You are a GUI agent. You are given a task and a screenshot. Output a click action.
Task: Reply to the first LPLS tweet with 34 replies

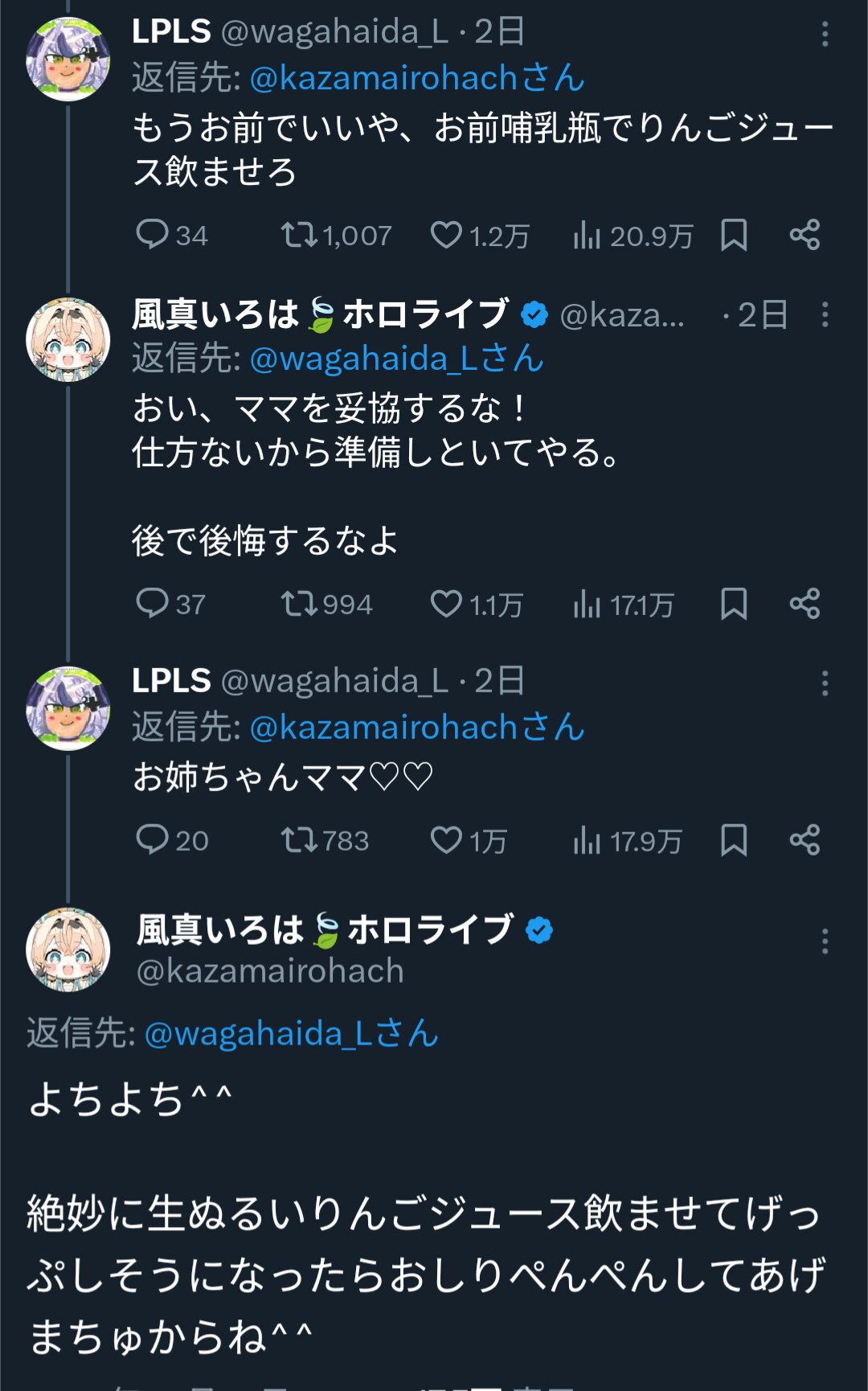coord(152,235)
